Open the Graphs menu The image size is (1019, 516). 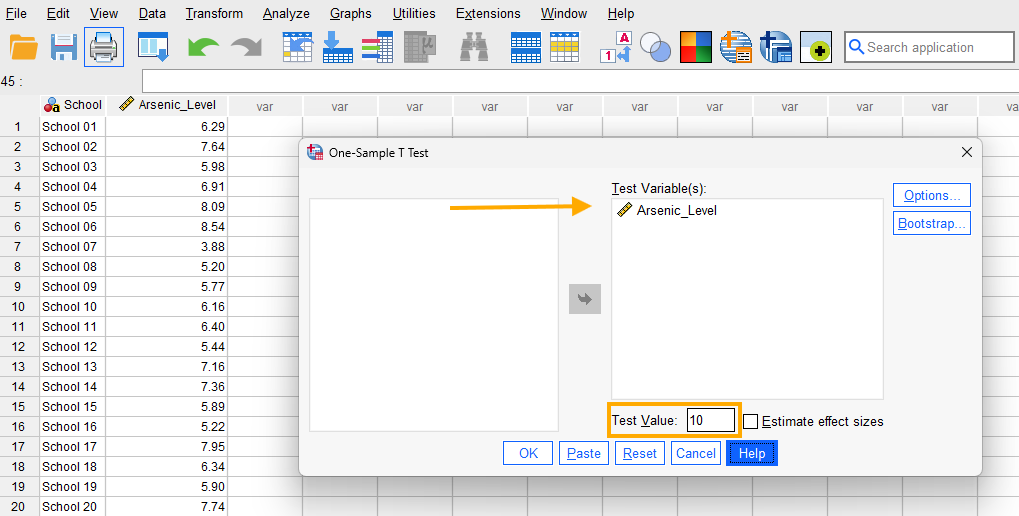[x=350, y=13]
